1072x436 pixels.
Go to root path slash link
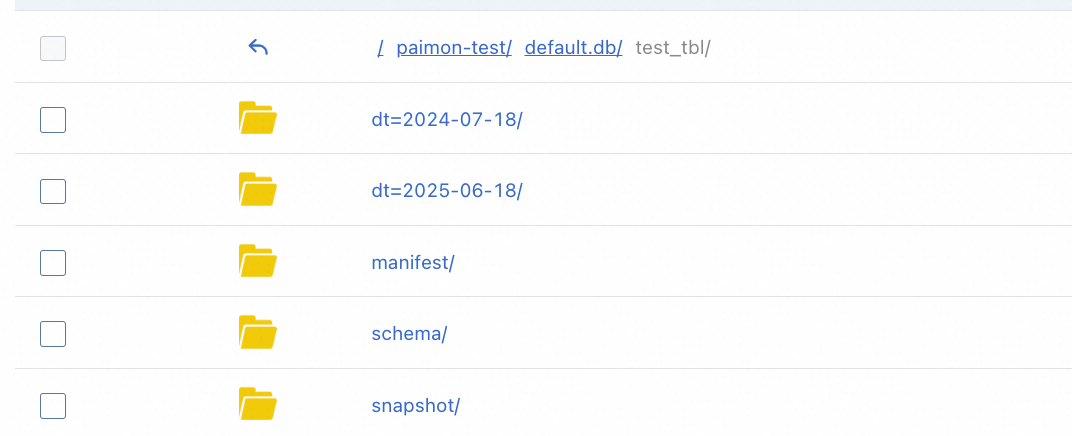381,48
